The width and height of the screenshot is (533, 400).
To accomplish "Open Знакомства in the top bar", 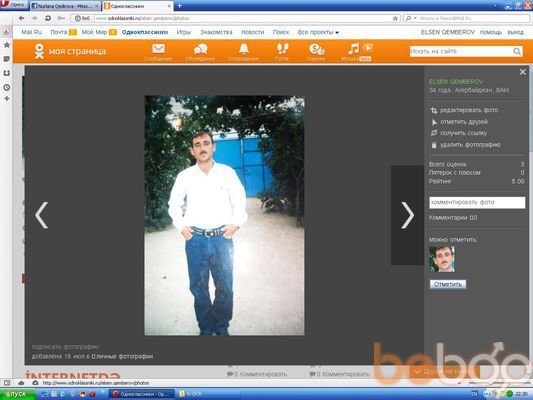I will point(216,32).
